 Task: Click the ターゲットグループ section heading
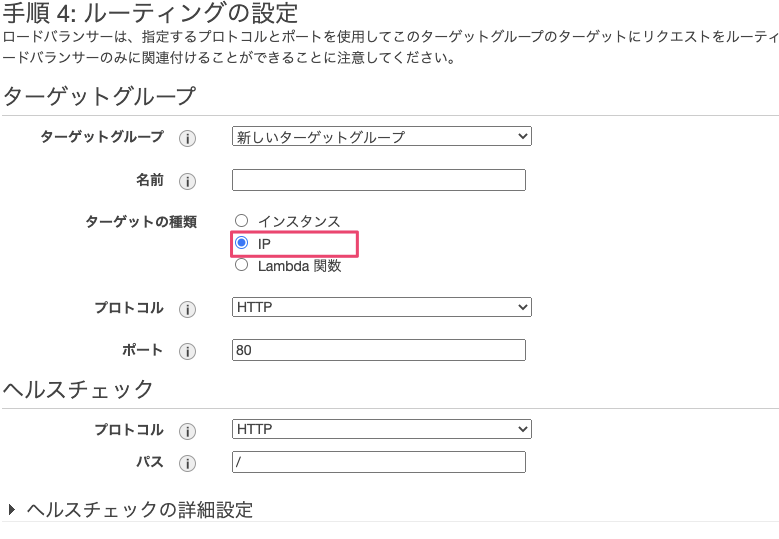coord(99,96)
